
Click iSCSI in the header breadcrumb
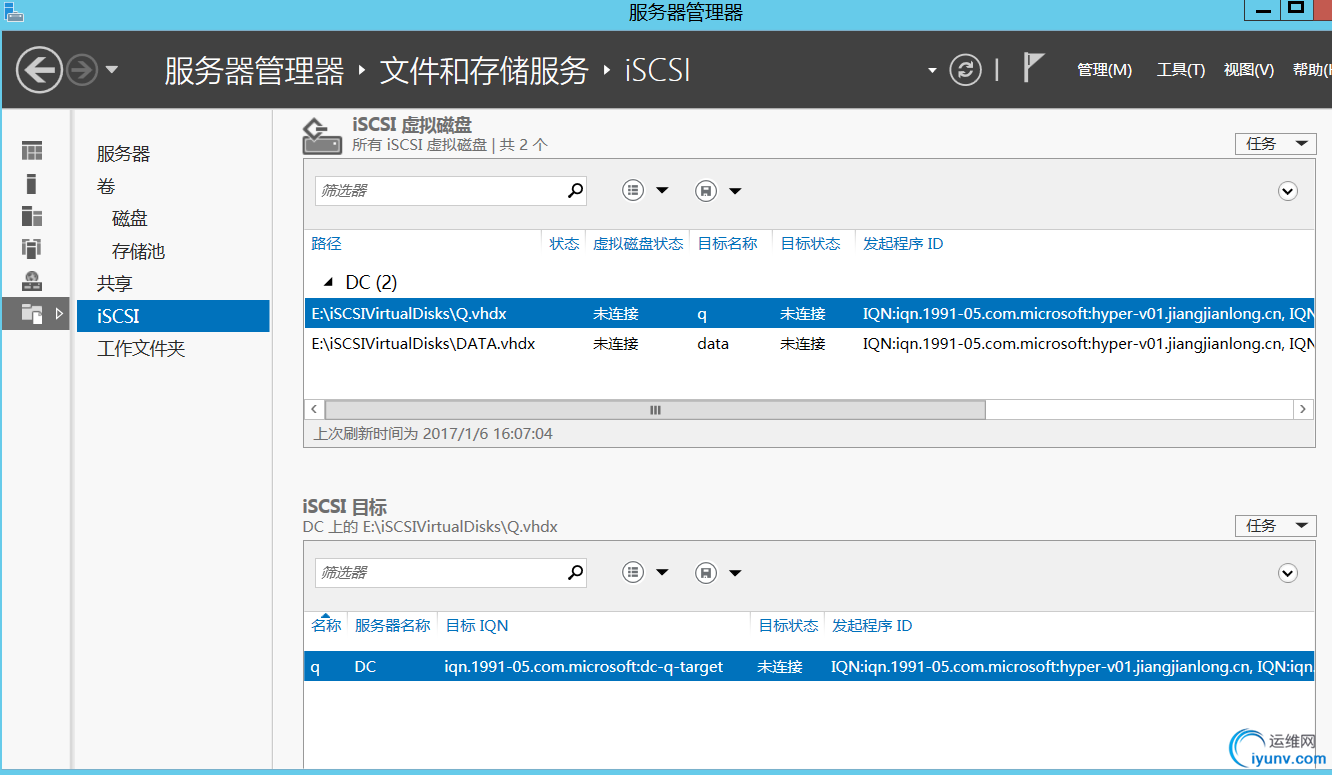658,71
